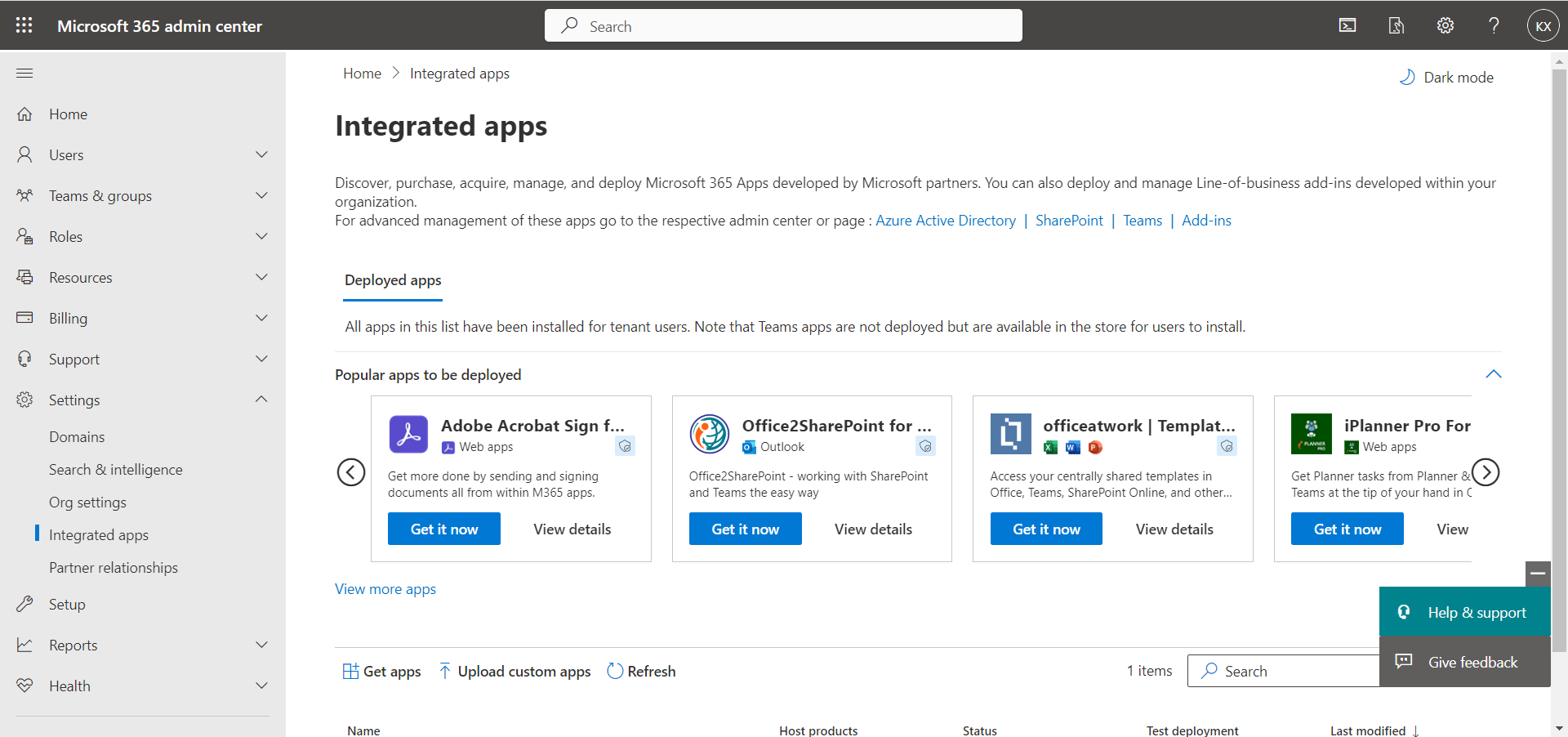The width and height of the screenshot is (1568, 737).
Task: Click the Health heart icon in sidebar
Action: 25,686
